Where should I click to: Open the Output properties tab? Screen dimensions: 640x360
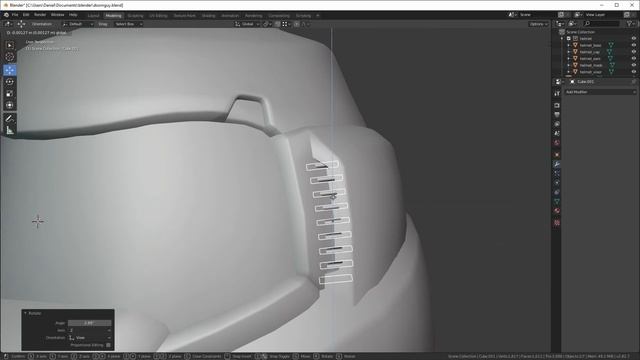557,115
